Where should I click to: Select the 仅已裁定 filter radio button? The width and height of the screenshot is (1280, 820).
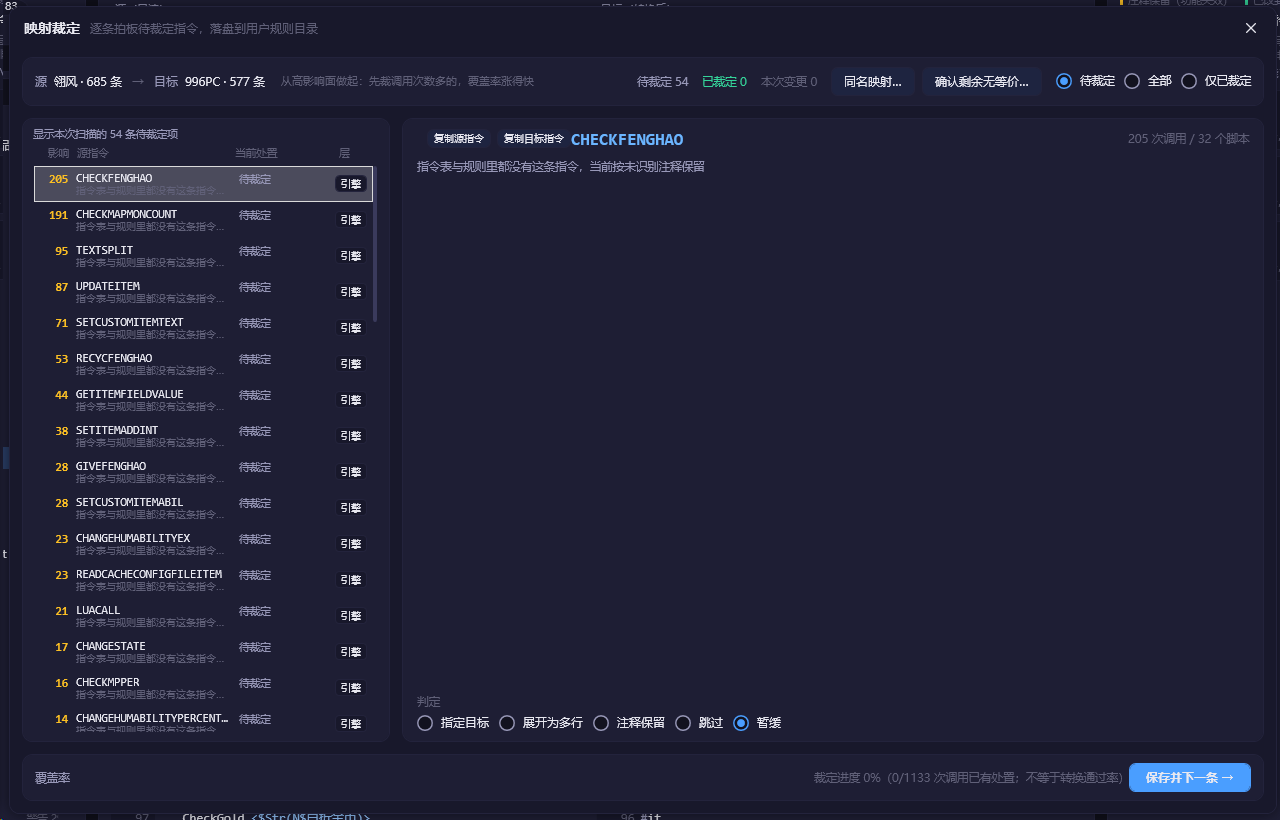coord(1189,81)
